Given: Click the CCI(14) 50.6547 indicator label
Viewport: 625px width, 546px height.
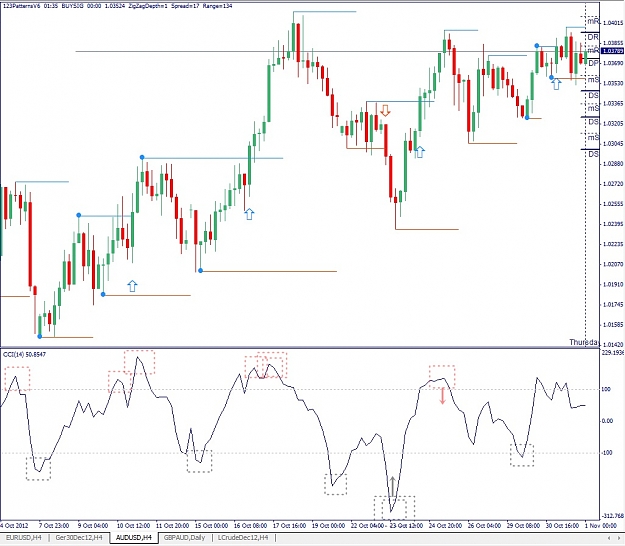Looking at the screenshot, I should coord(24,354).
